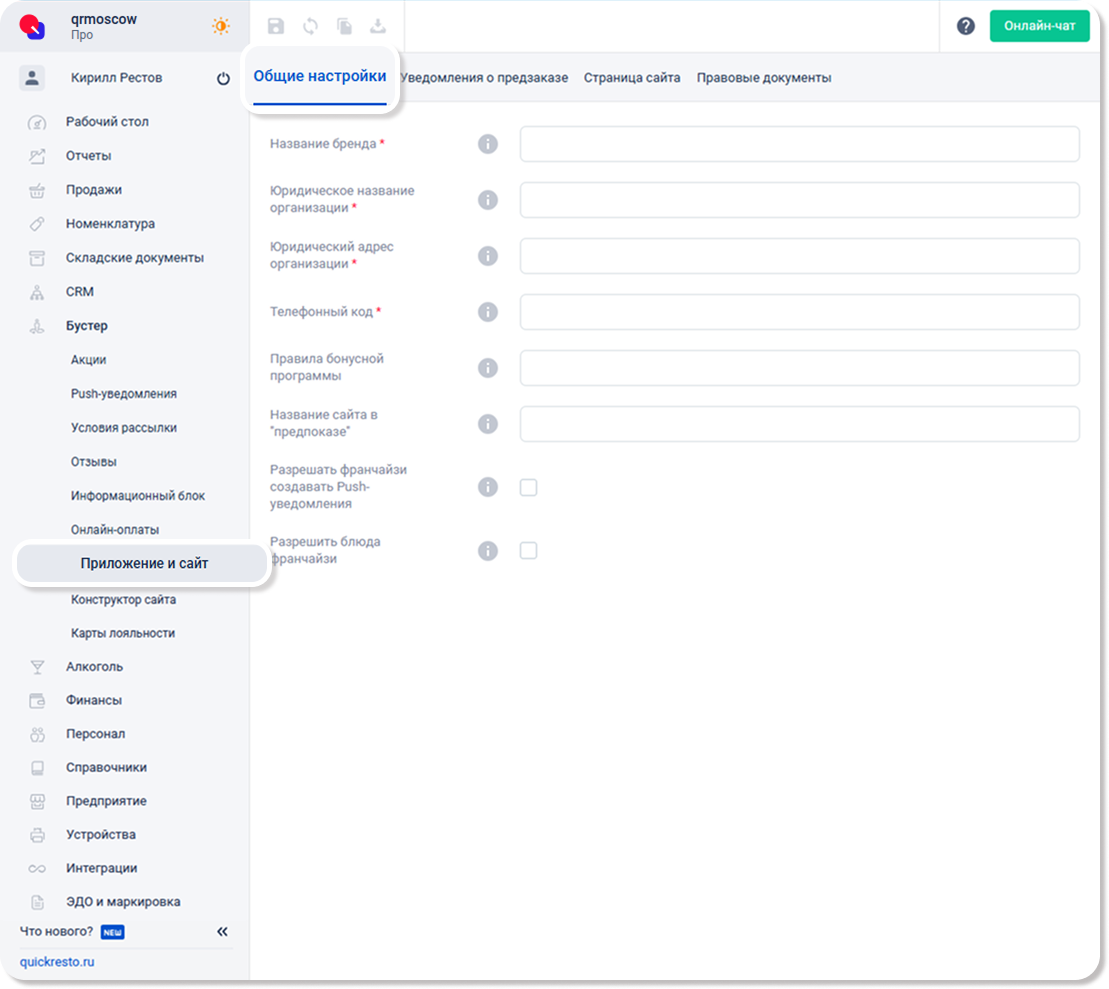Click info icon beside Телефонный код

point(487,312)
